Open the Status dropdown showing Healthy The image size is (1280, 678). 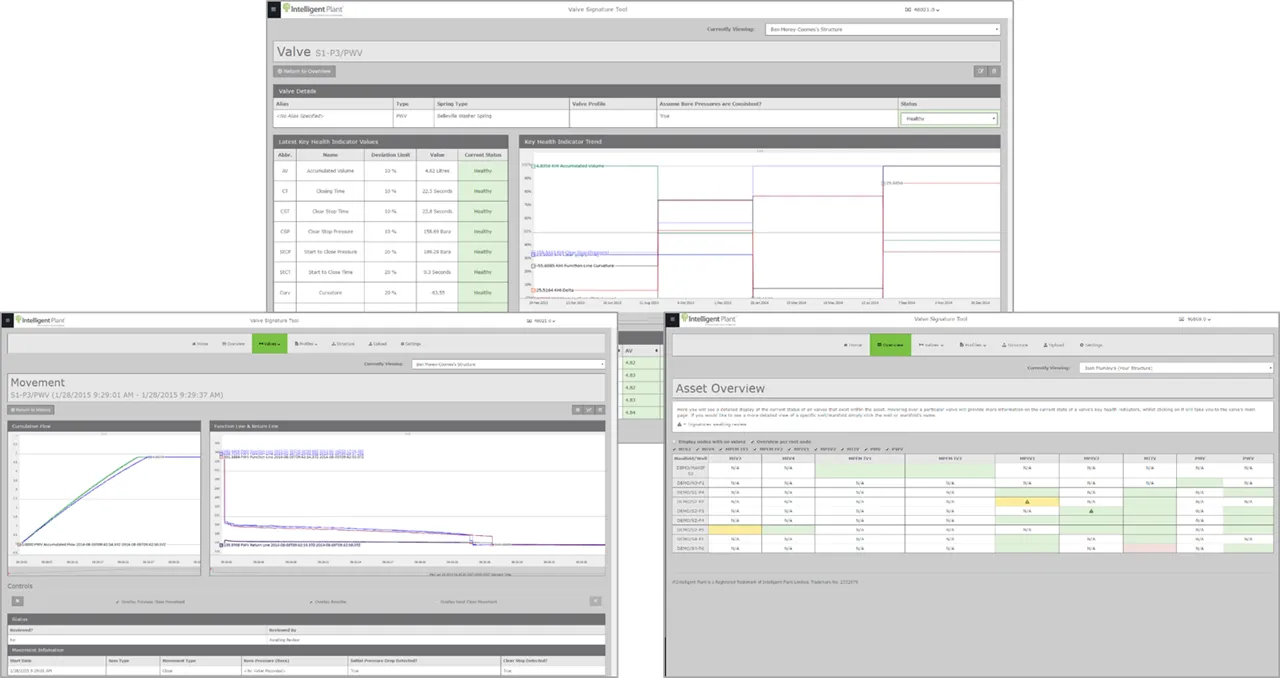(x=948, y=118)
